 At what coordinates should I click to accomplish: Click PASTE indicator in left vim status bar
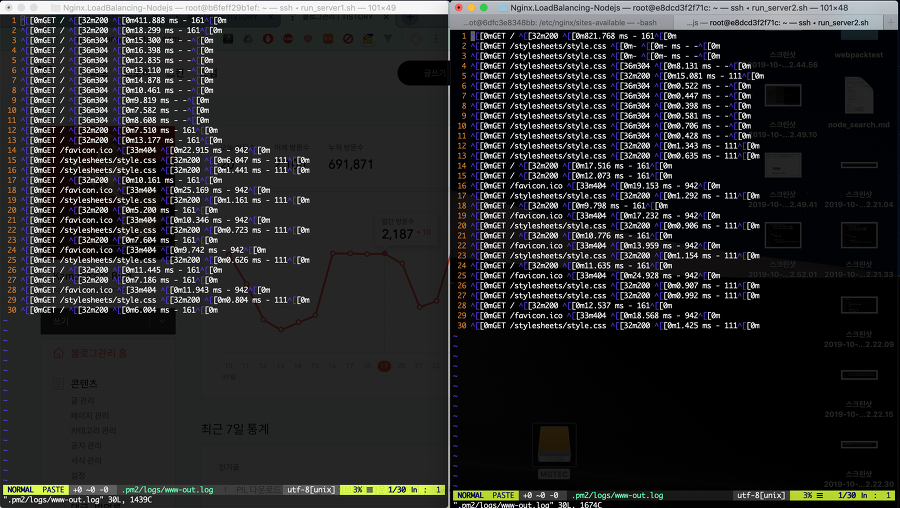[x=53, y=490]
